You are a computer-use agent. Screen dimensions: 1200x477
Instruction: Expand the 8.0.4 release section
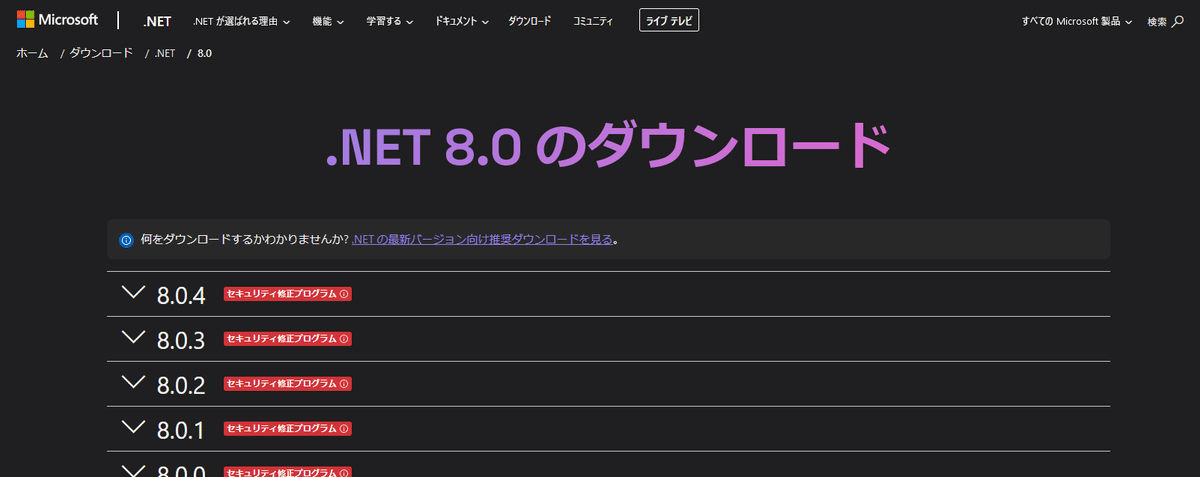click(x=608, y=294)
